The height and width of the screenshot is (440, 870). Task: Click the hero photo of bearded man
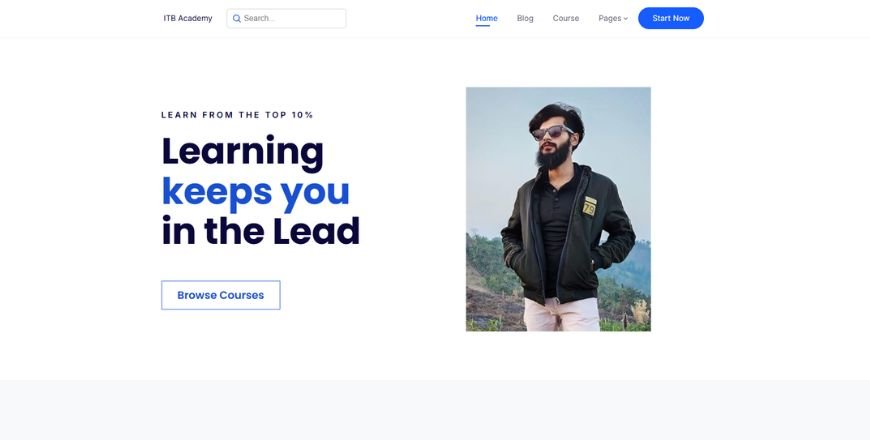(x=558, y=209)
